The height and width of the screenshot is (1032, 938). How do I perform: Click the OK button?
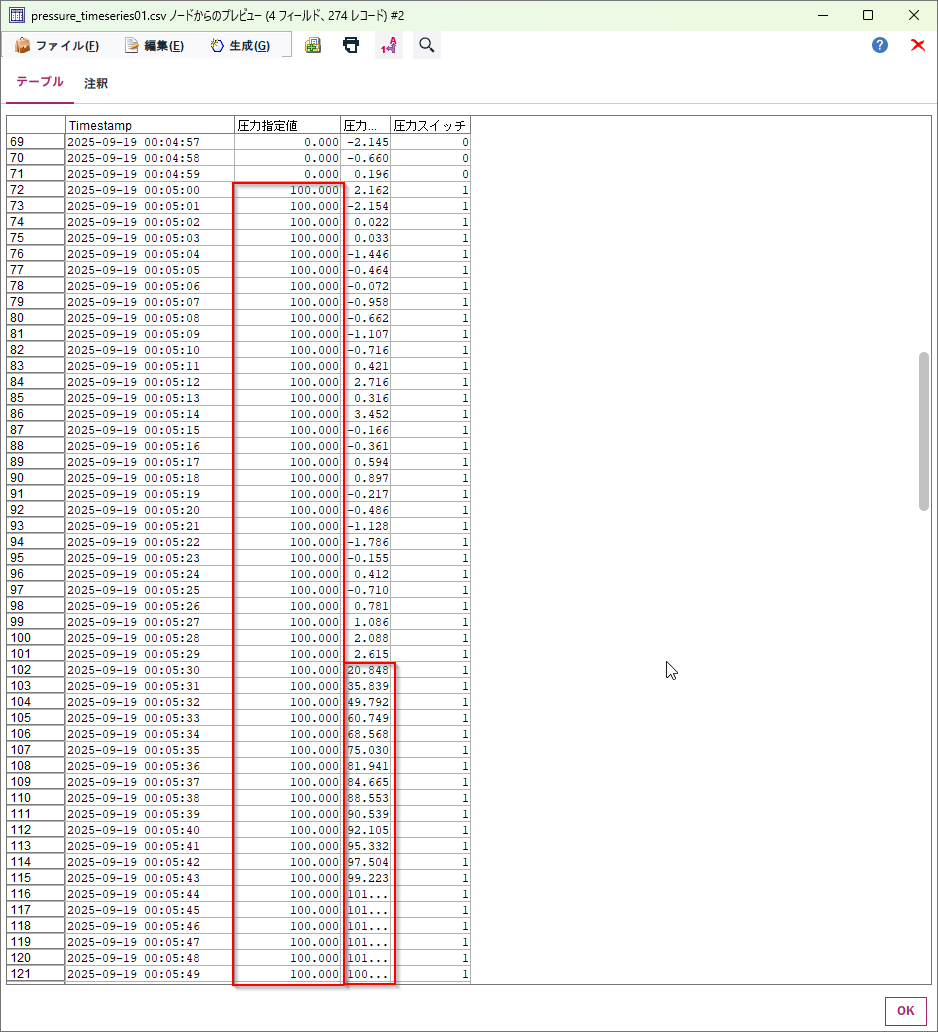[905, 1011]
